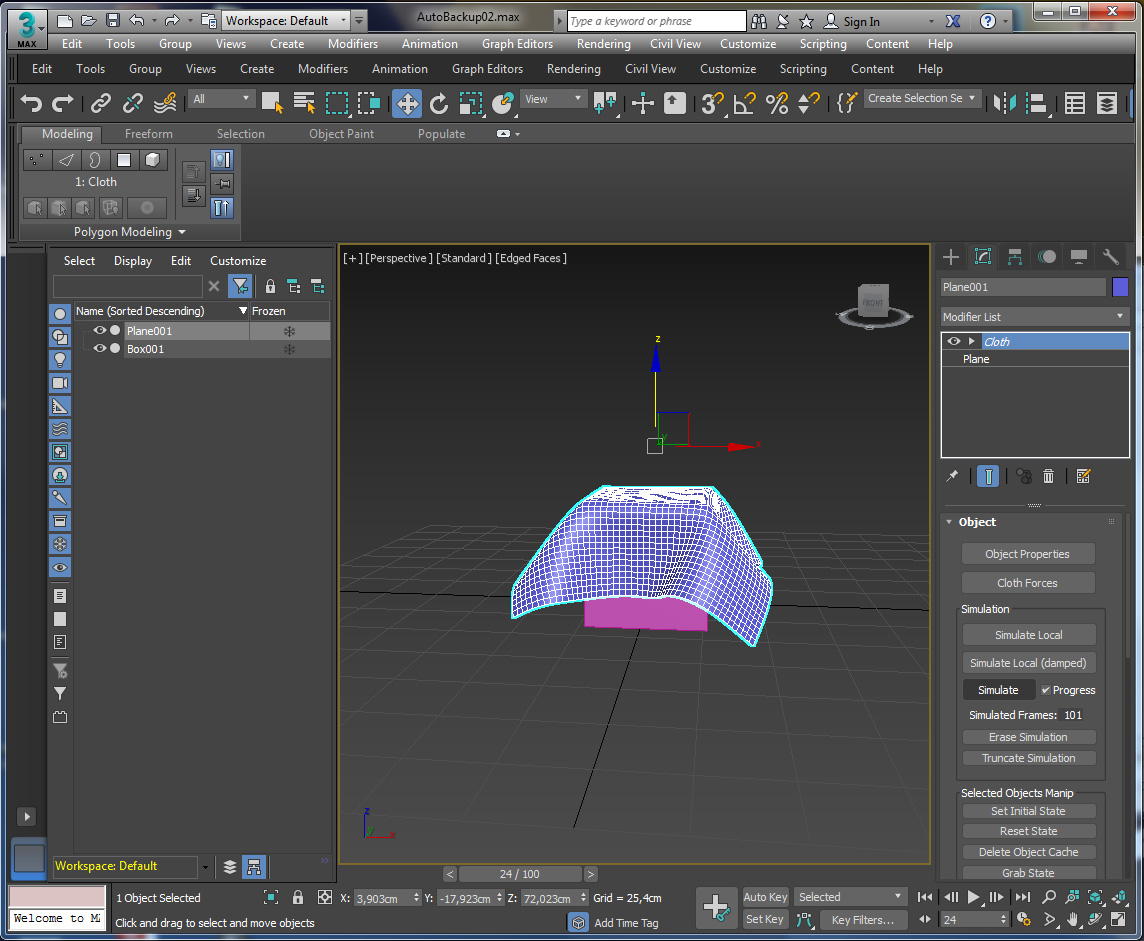Toggle the Cloth modifier eye icon
Image resolution: width=1144 pixels, height=941 pixels.
coord(953,342)
